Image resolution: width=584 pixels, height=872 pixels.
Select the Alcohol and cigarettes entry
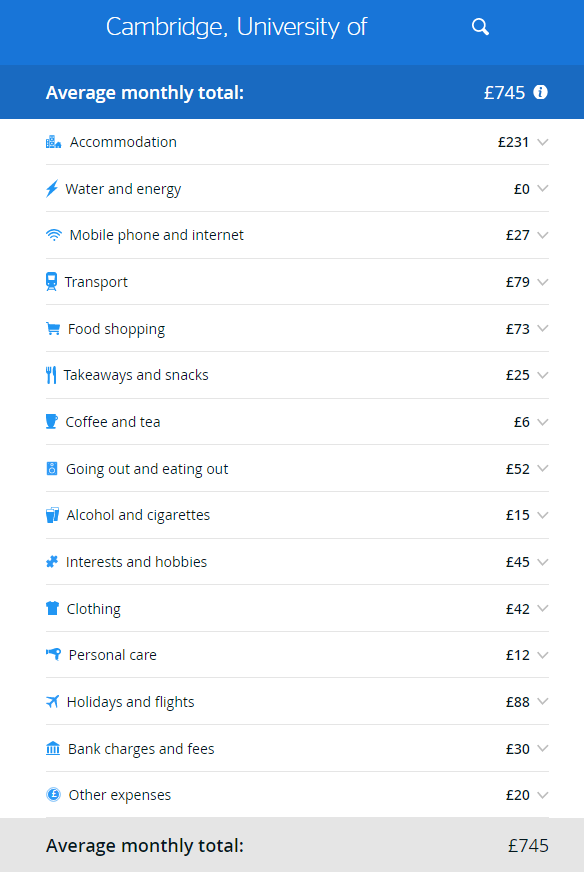tap(297, 515)
